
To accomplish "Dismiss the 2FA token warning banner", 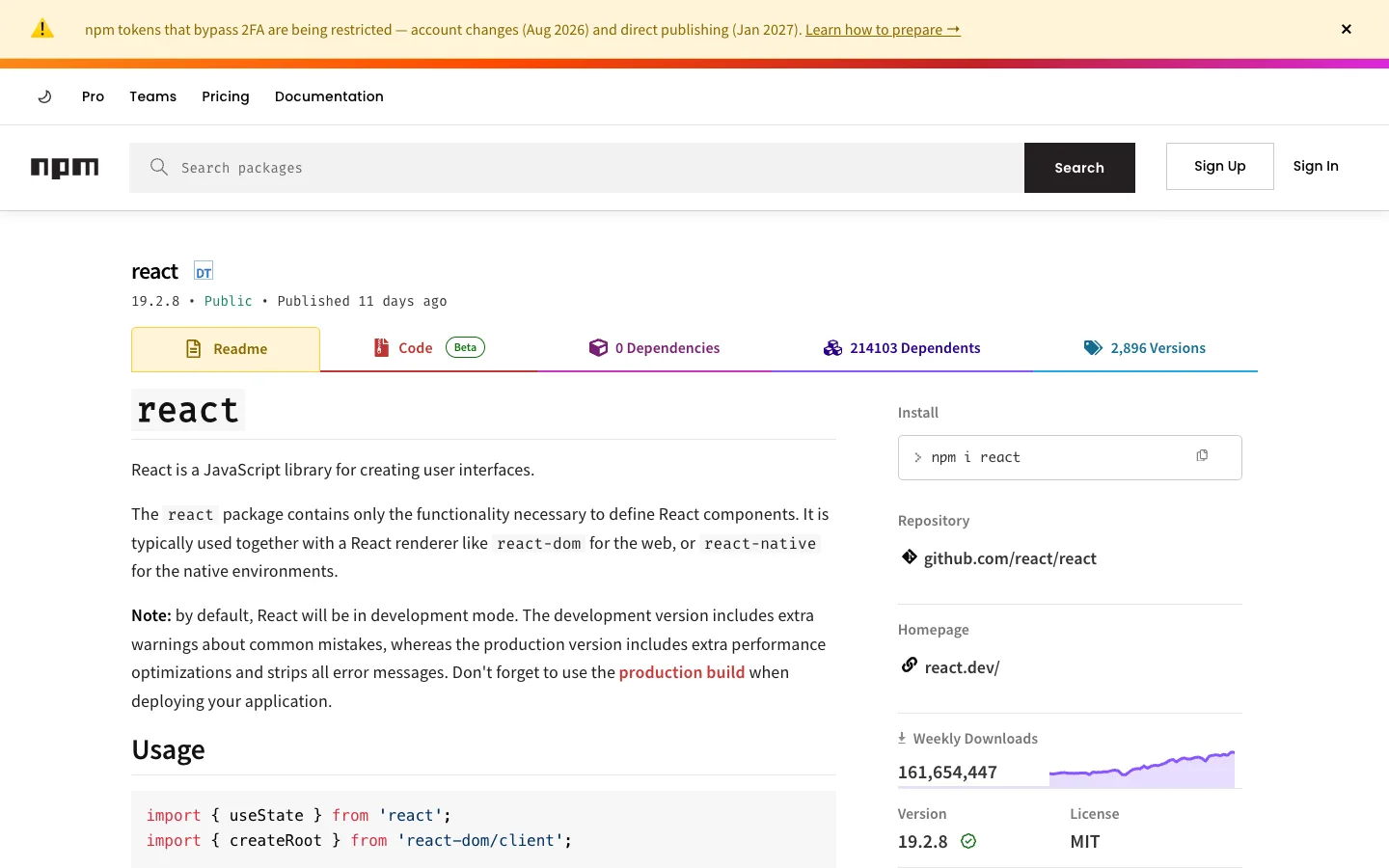I will tap(1346, 29).
